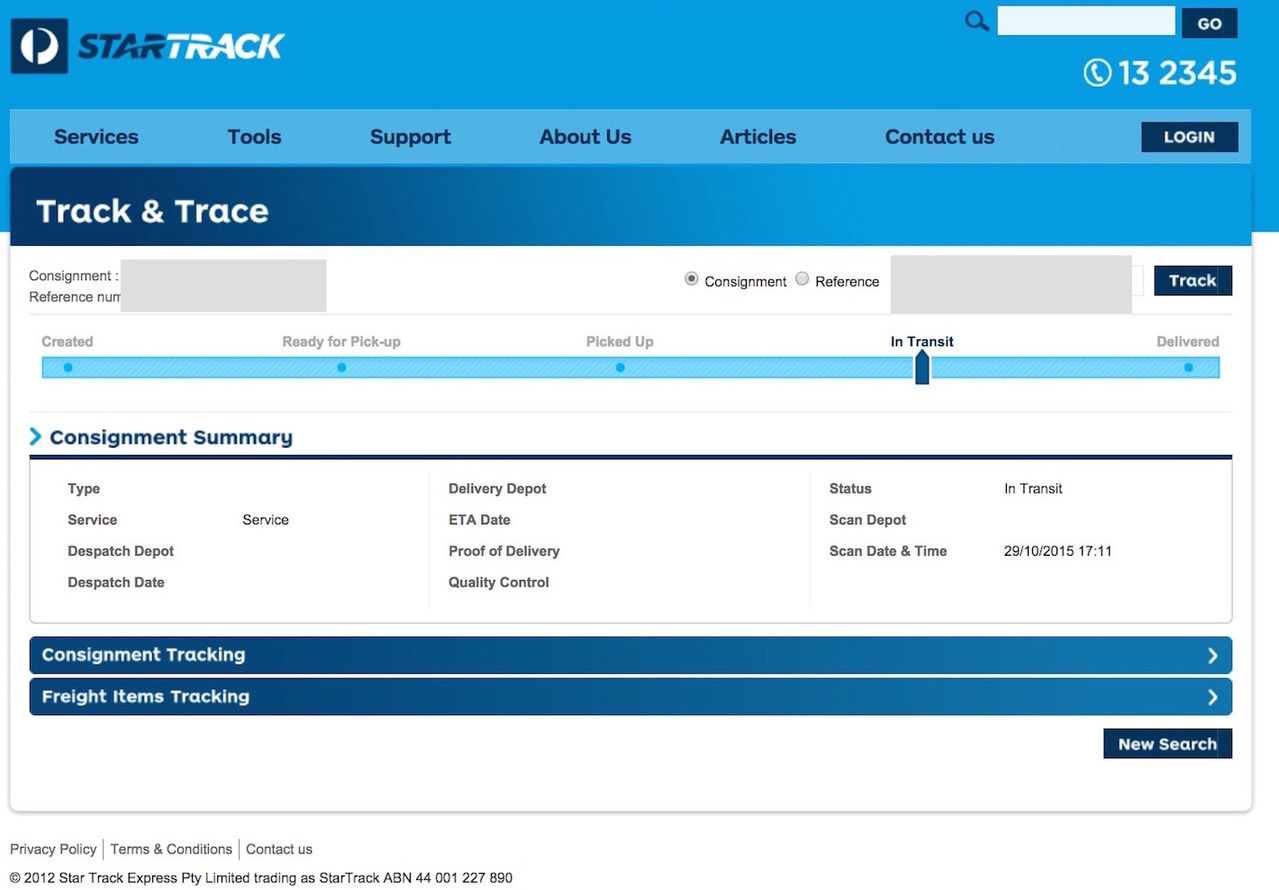The image size is (1279, 890).
Task: Open the Tools menu
Action: (x=254, y=137)
